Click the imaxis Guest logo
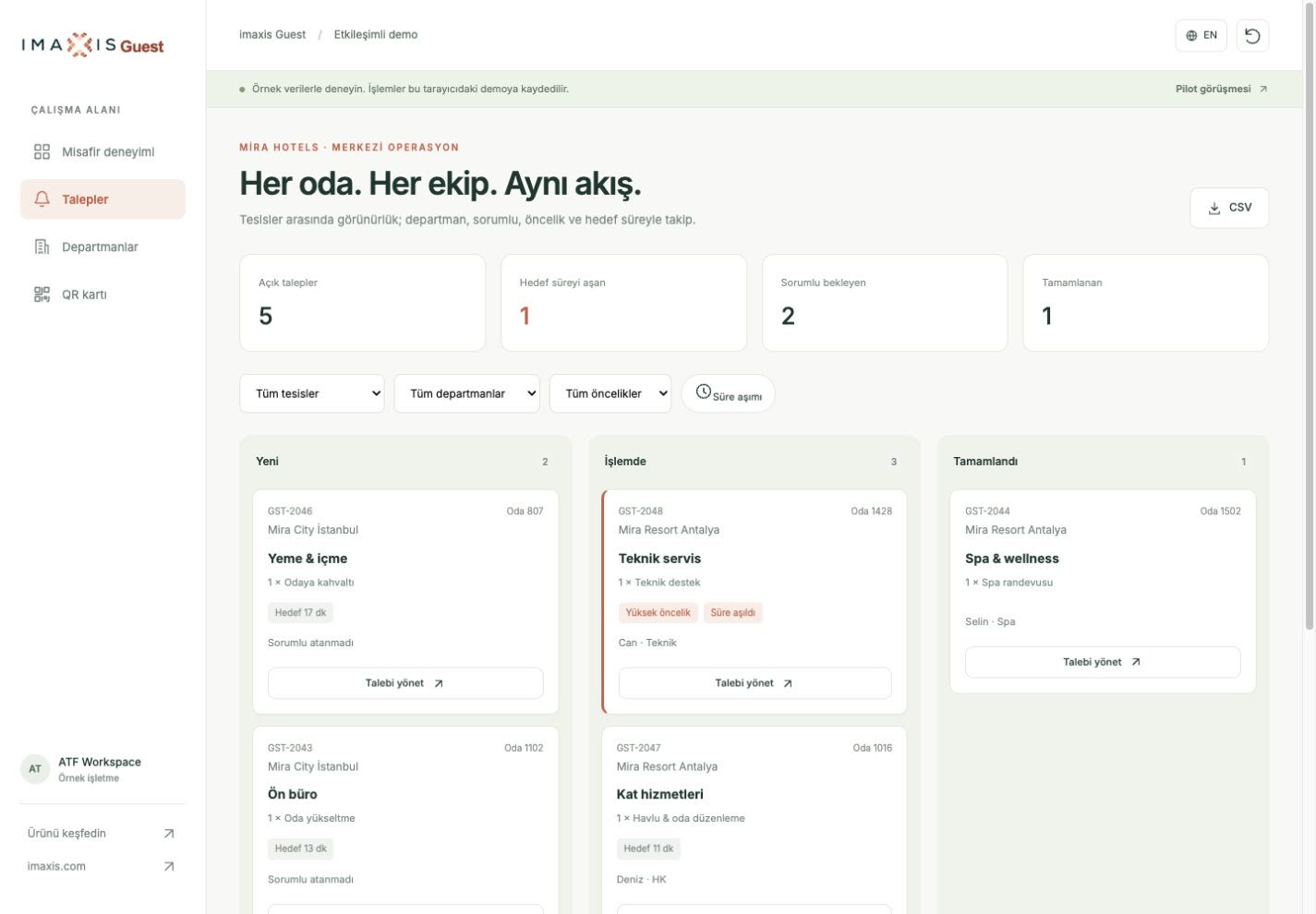 [x=92, y=45]
